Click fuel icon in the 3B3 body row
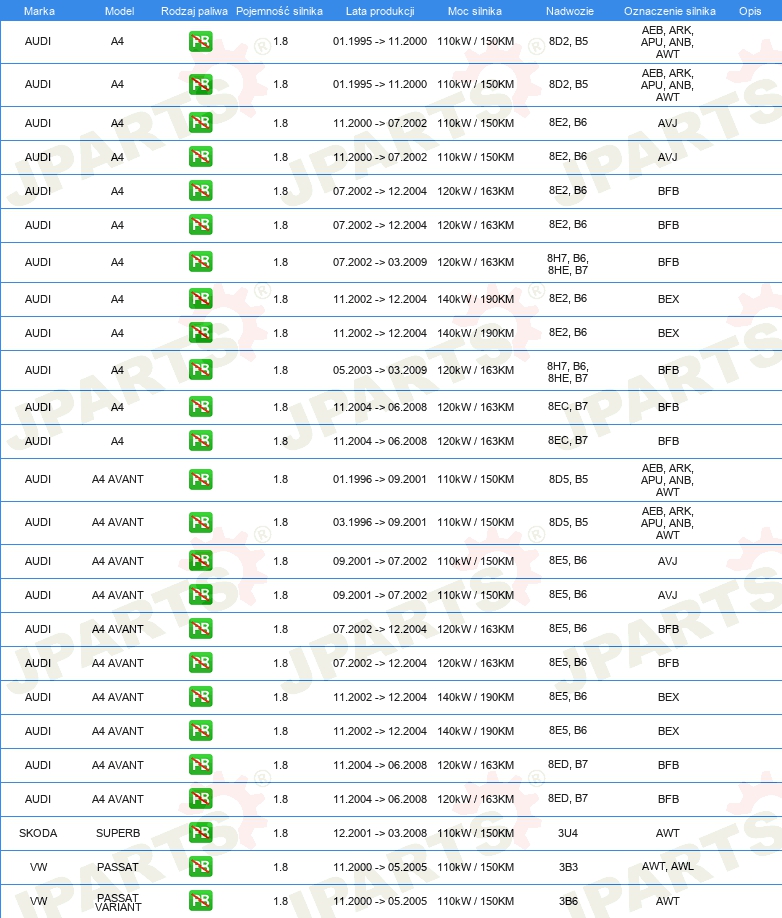This screenshot has height=918, width=782. click(x=200, y=866)
